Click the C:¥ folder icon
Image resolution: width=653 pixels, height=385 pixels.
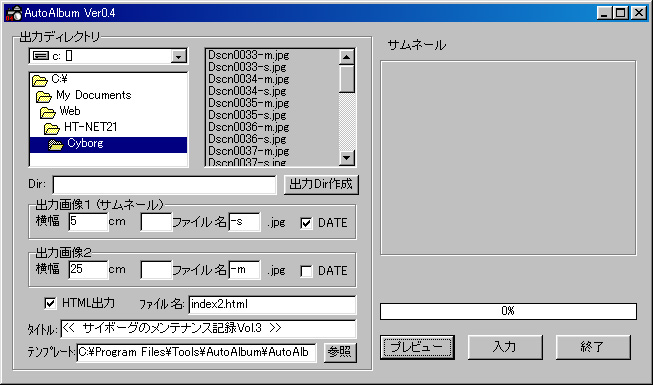pos(40,80)
